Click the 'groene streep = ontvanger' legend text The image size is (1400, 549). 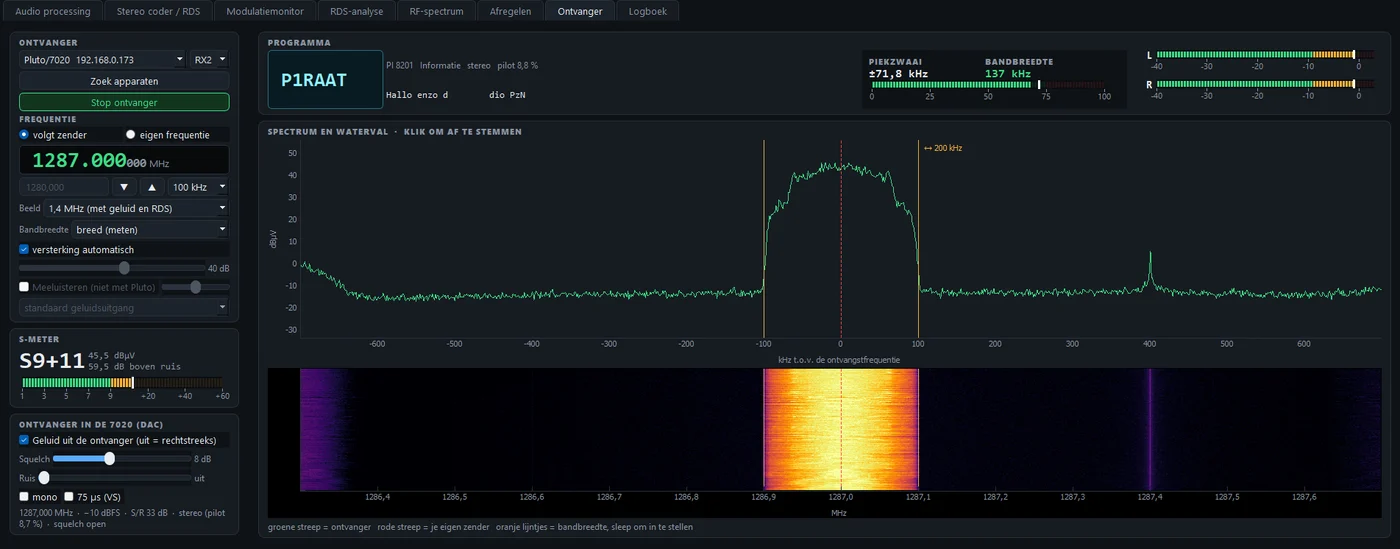click(x=319, y=527)
